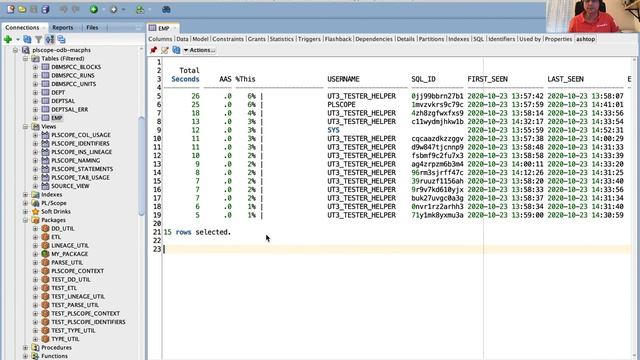Select the DEPTSAL_ERR table
Image resolution: width=640 pixels, height=360 pixels.
coord(69,109)
